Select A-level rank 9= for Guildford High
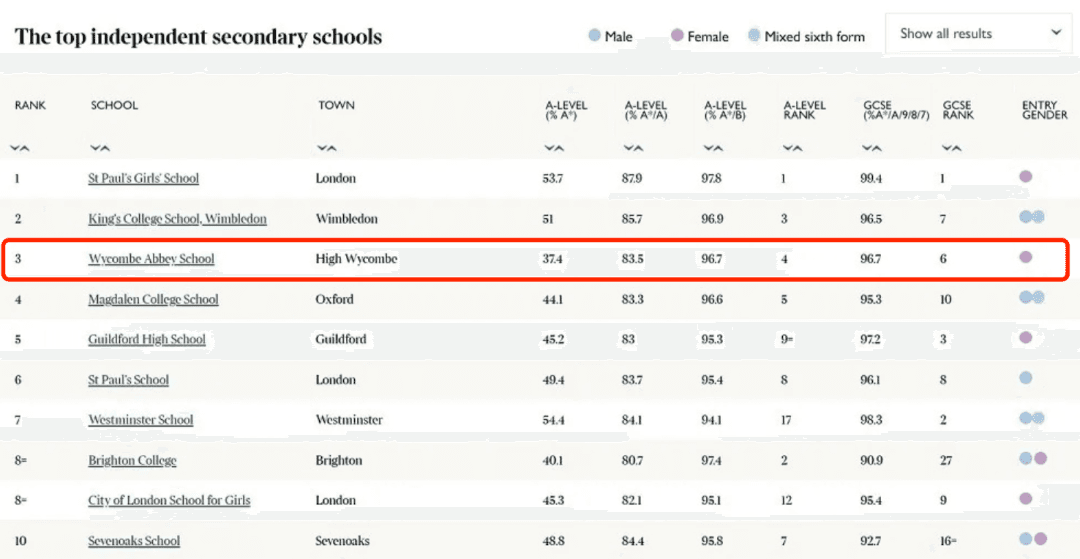The height and width of the screenshot is (559, 1080). pyautogui.click(x=788, y=339)
